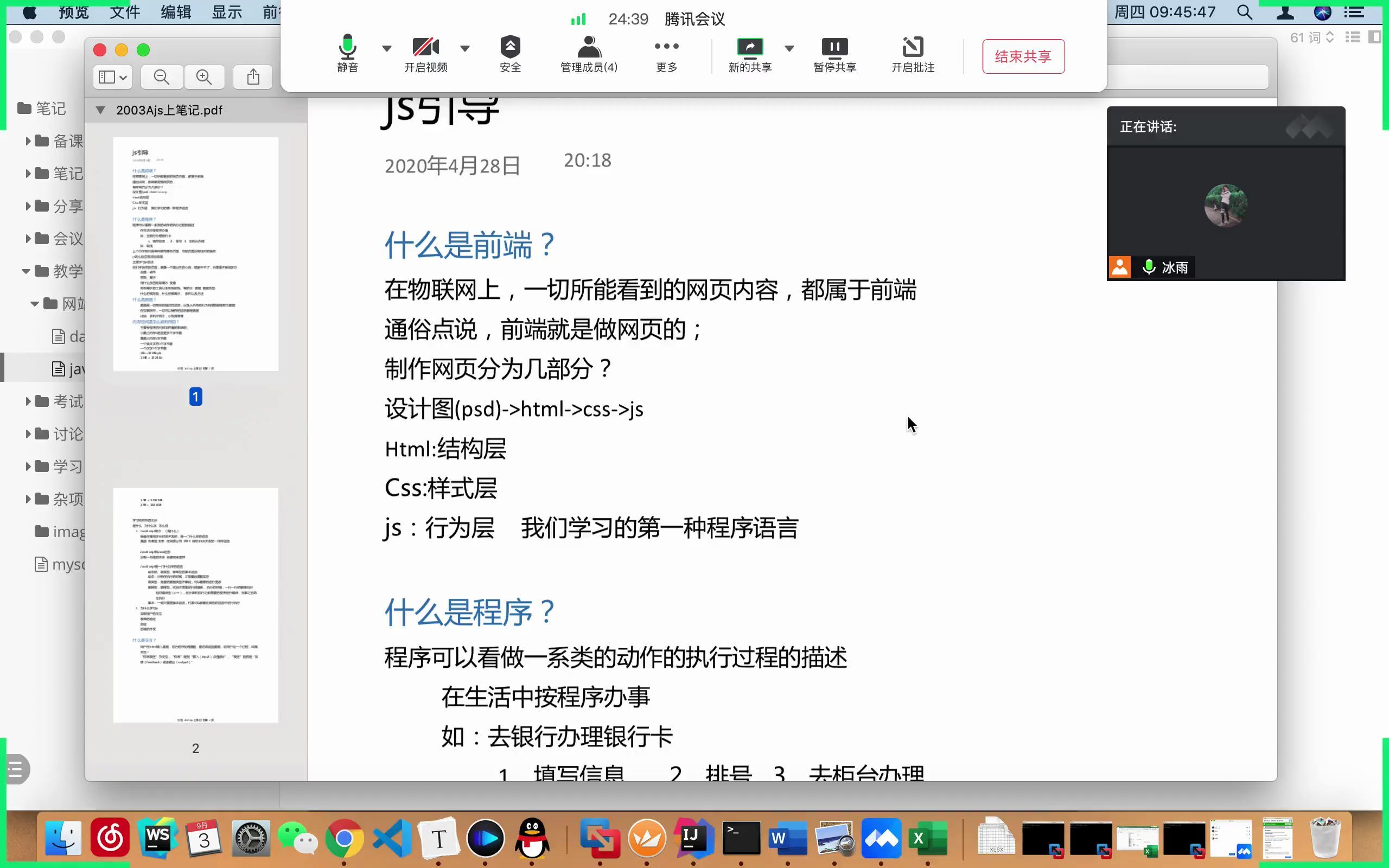The image size is (1389, 868).
Task: Zoom in on the PDF in Preview
Action: [x=205, y=76]
